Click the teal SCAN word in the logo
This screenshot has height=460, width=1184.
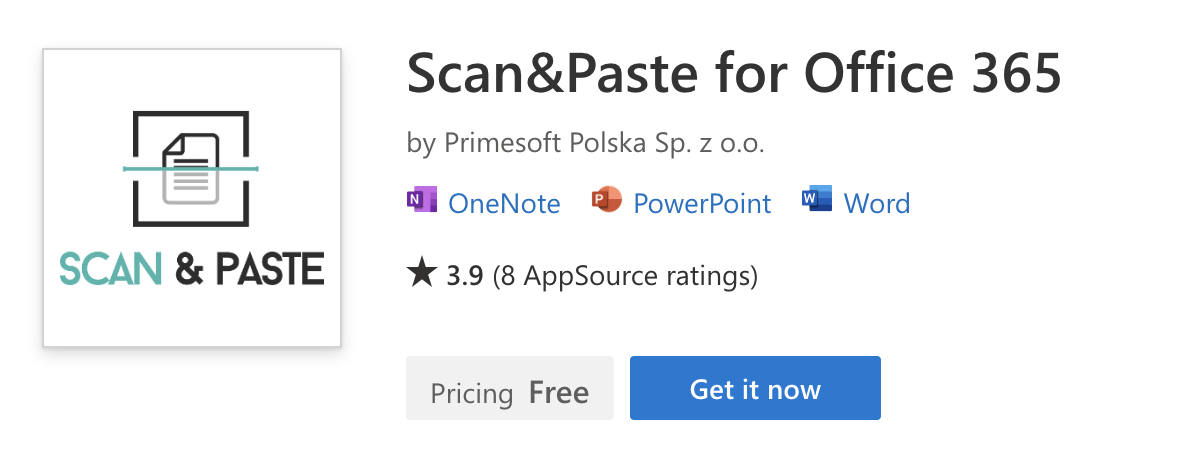[x=110, y=269]
